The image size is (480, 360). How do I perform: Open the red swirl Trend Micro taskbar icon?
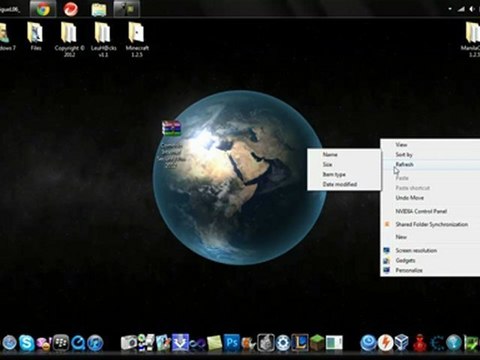71,9
